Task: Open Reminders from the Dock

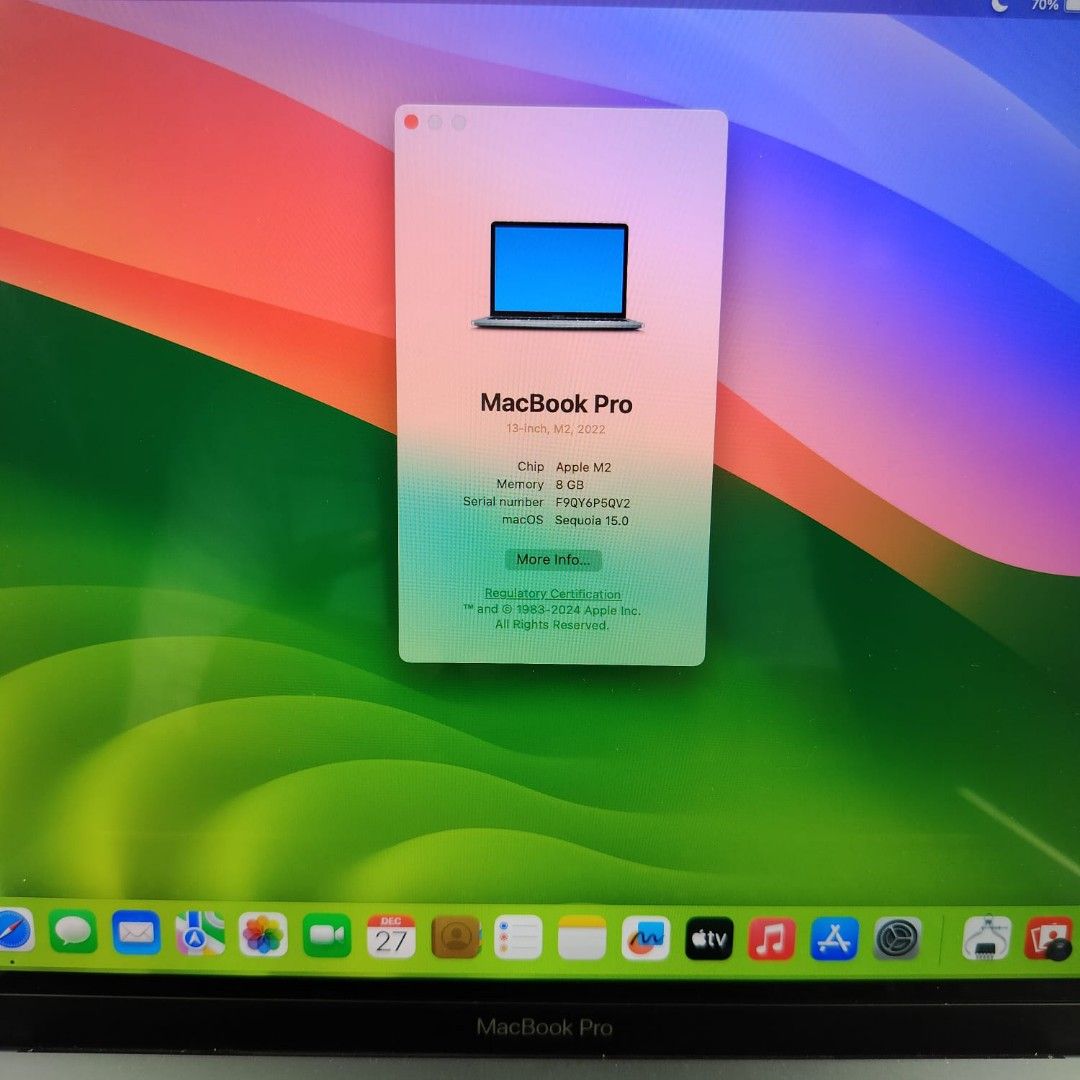Action: 519,935
